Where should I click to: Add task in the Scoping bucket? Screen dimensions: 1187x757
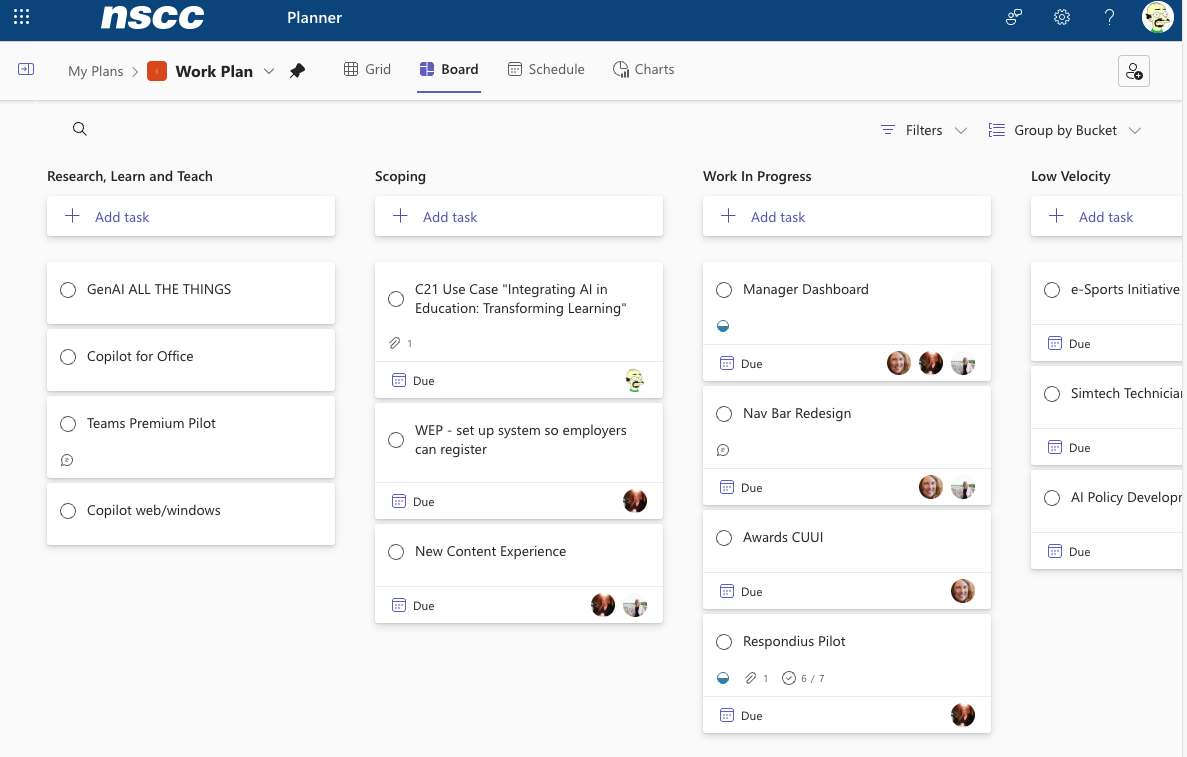pyautogui.click(x=518, y=217)
